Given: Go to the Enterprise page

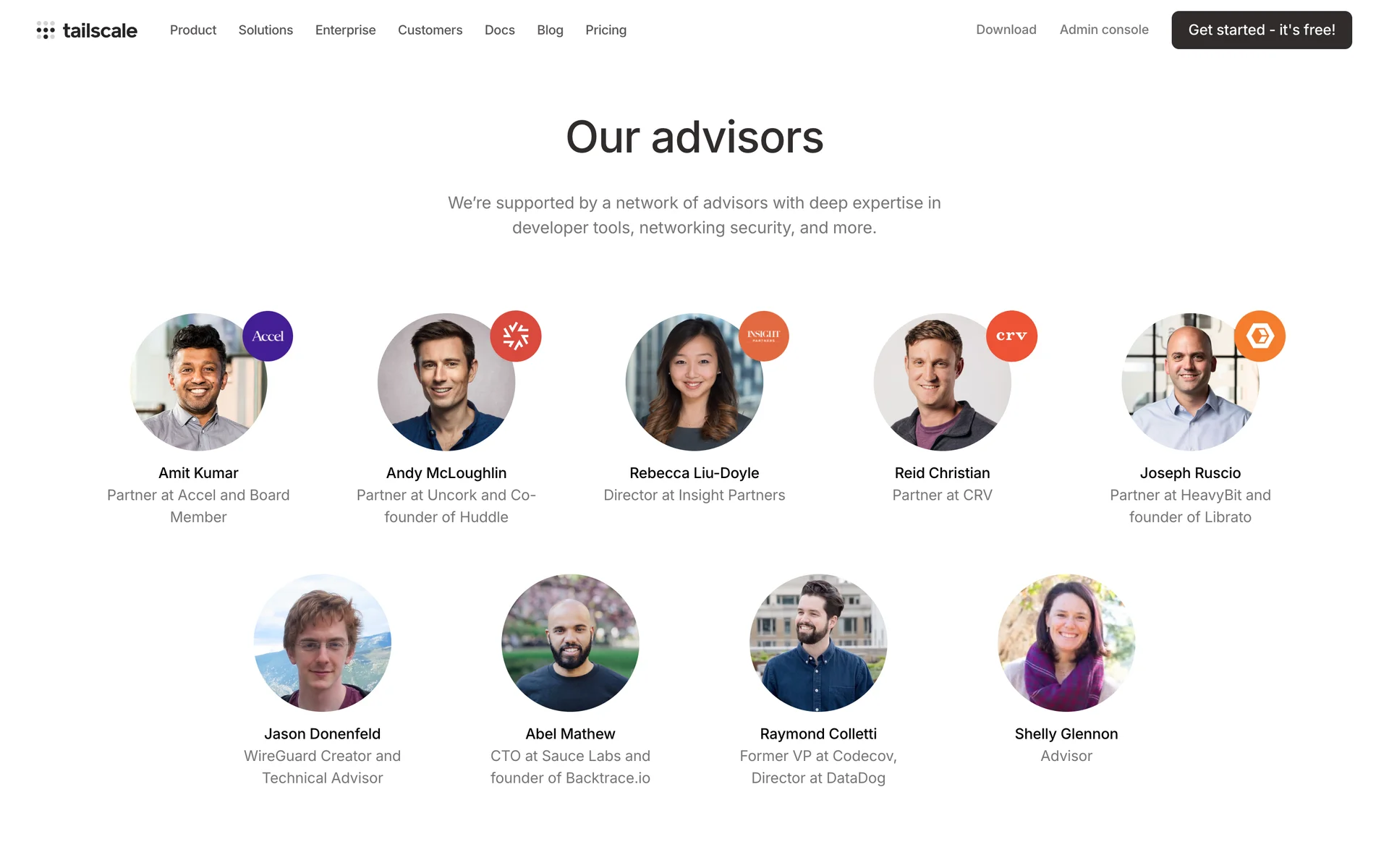Looking at the screenshot, I should pos(345,30).
